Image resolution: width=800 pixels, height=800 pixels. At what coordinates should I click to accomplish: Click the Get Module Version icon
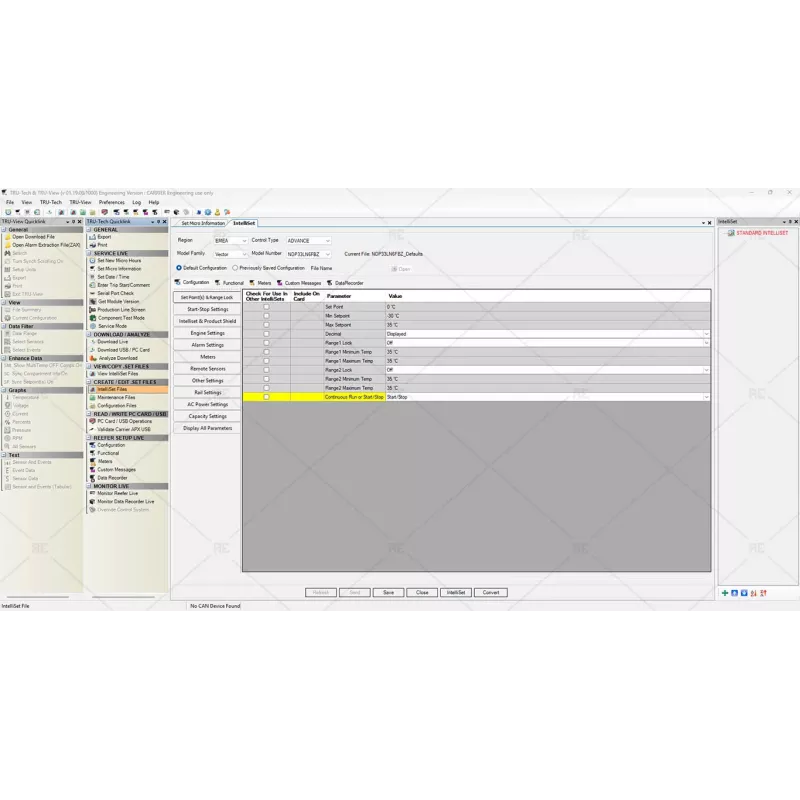pyautogui.click(x=92, y=301)
